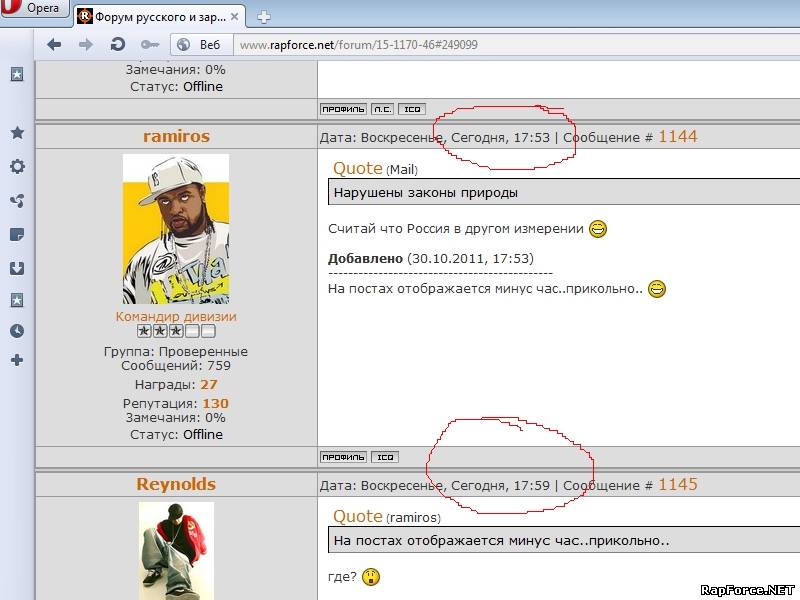Image resolution: width=800 pixels, height=600 pixels.
Task: Open ramiros awards count 27
Action: (209, 385)
